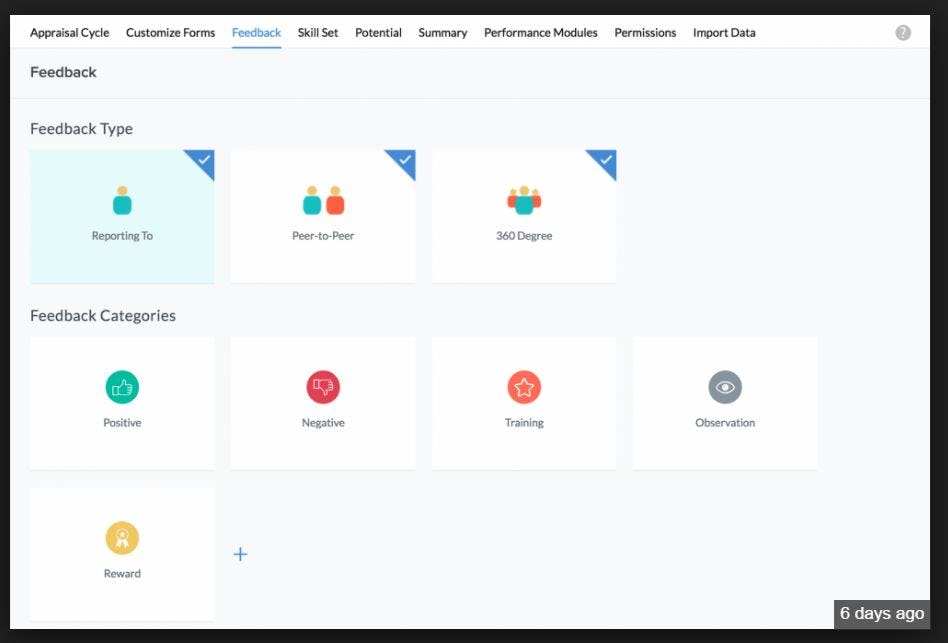The height and width of the screenshot is (643, 948).
Task: Click the Feedback Type section heading
Action: click(82, 129)
